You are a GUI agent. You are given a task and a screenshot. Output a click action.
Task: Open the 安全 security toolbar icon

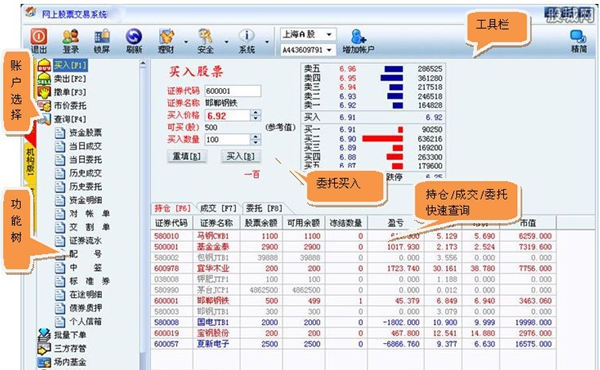205,41
